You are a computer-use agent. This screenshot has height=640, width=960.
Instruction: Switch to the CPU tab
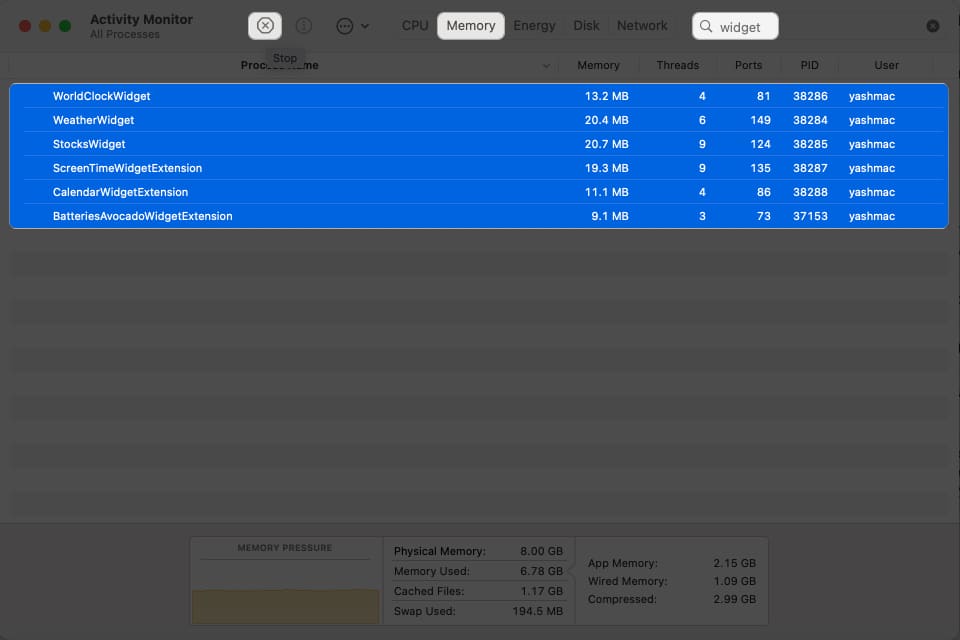tap(414, 26)
